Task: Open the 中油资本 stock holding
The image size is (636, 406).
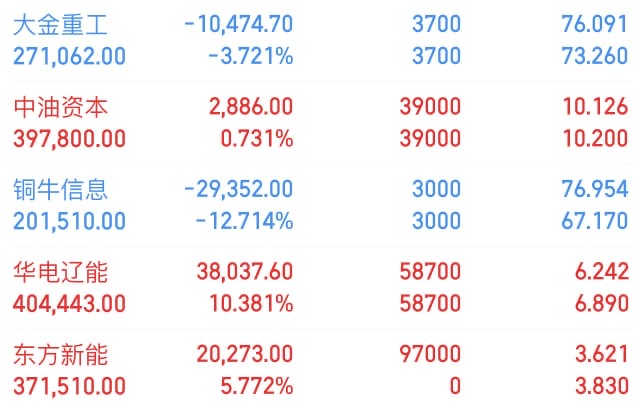Action: (x=60, y=106)
